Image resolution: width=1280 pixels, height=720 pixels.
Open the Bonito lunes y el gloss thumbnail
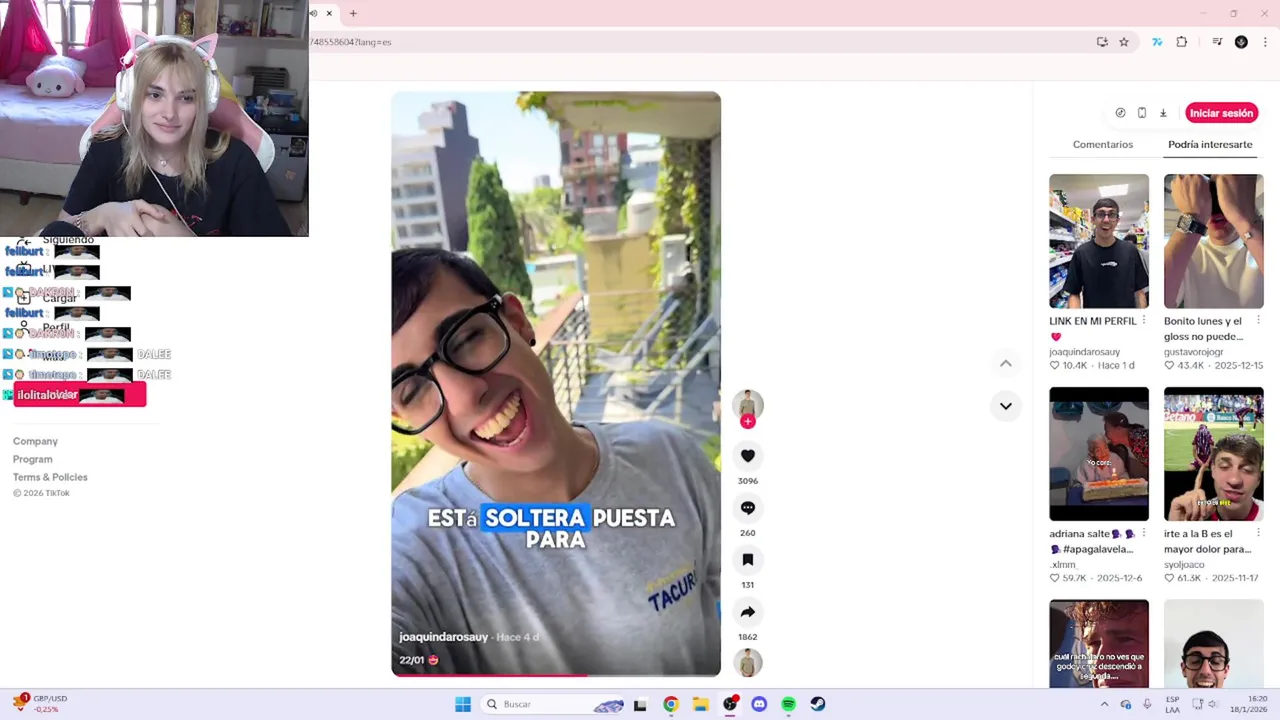coord(1213,241)
